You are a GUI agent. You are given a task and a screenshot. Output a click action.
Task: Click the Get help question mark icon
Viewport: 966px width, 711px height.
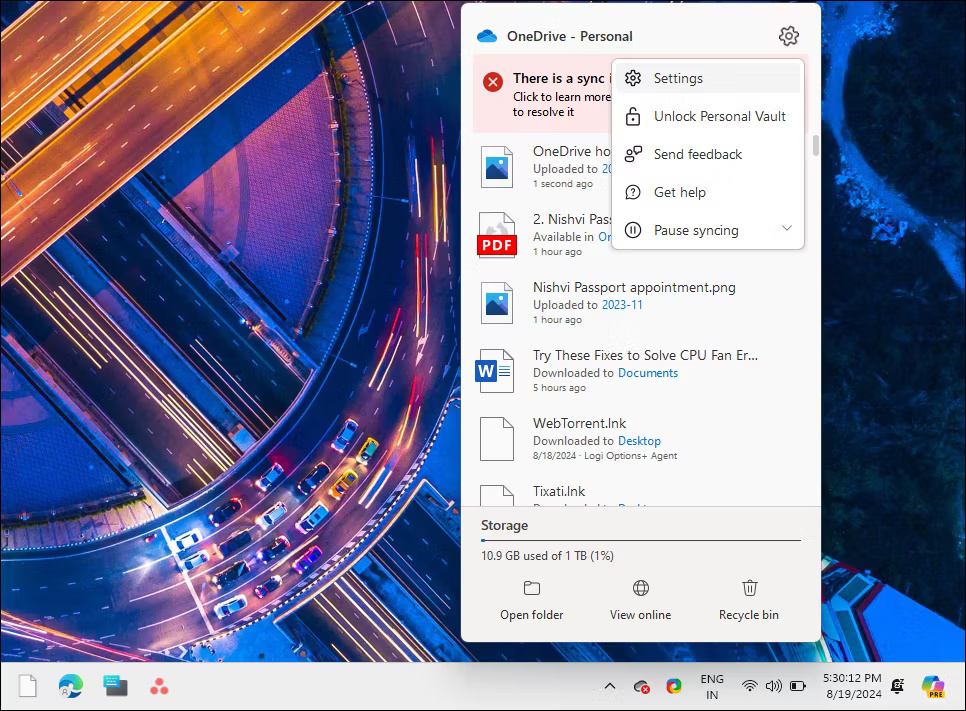pyautogui.click(x=634, y=192)
